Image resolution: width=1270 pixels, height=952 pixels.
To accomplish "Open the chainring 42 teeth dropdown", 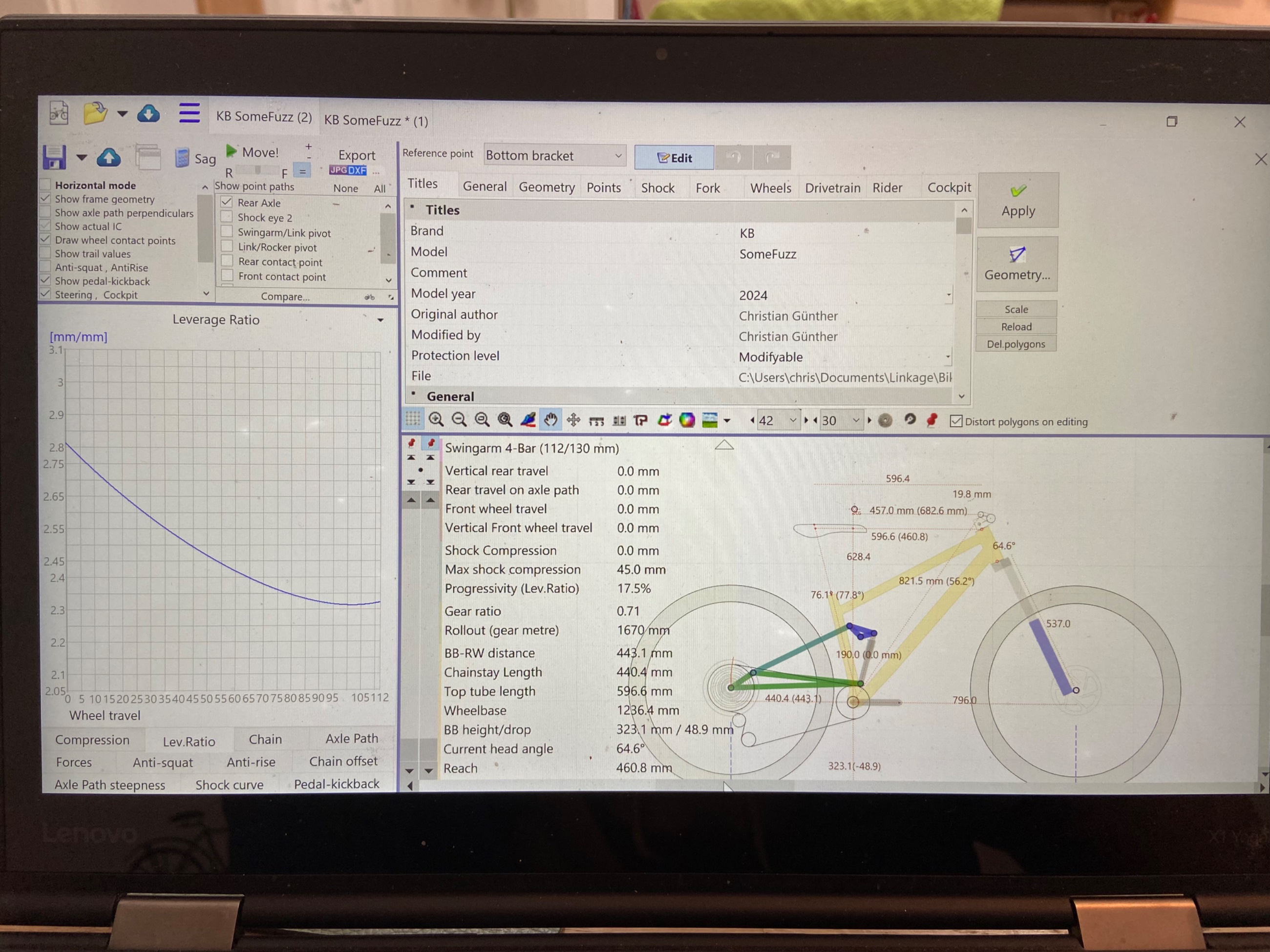I will pyautogui.click(x=792, y=421).
